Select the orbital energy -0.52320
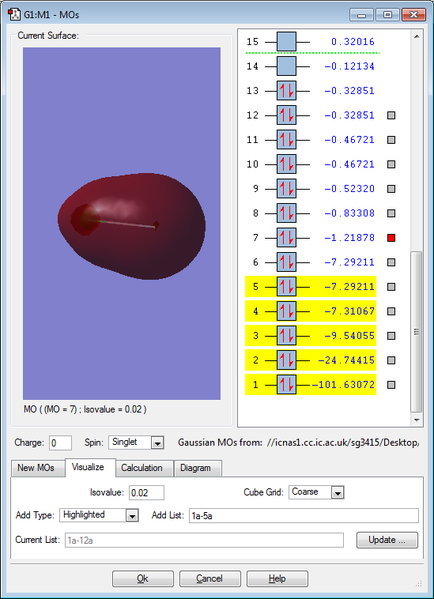Viewport: 434px width, 599px height. [x=350, y=188]
